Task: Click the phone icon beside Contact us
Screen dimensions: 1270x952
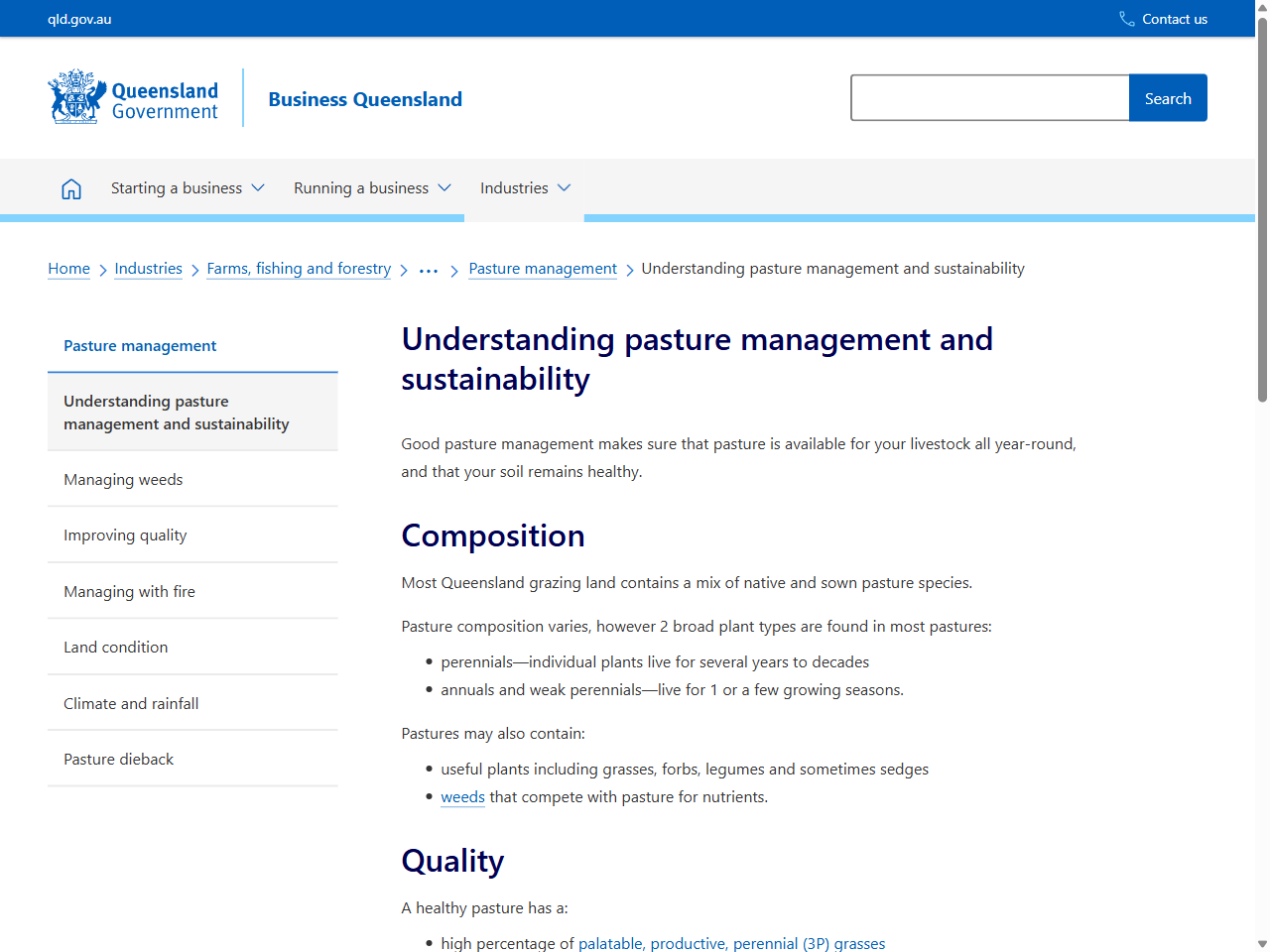Action: pyautogui.click(x=1125, y=18)
